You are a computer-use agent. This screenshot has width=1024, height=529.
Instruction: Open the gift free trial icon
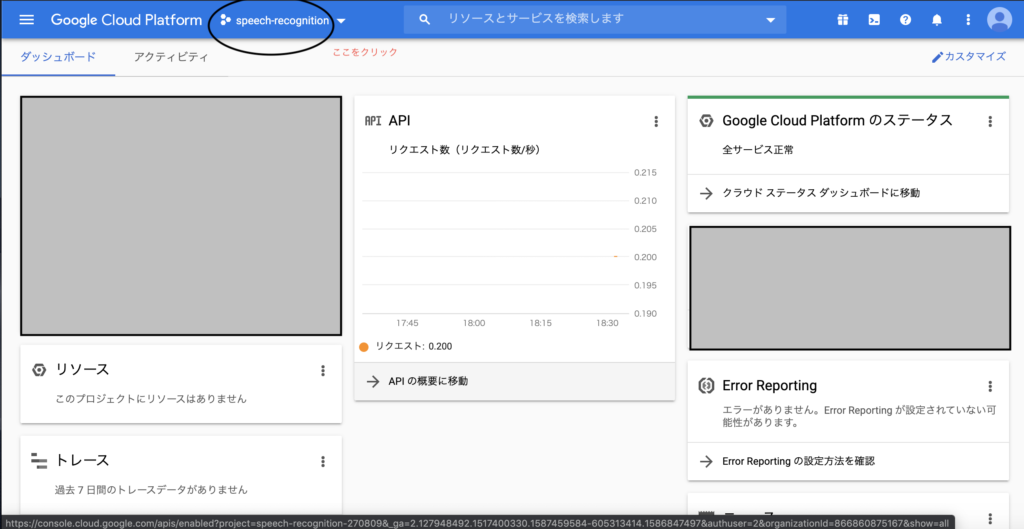[x=842, y=20]
